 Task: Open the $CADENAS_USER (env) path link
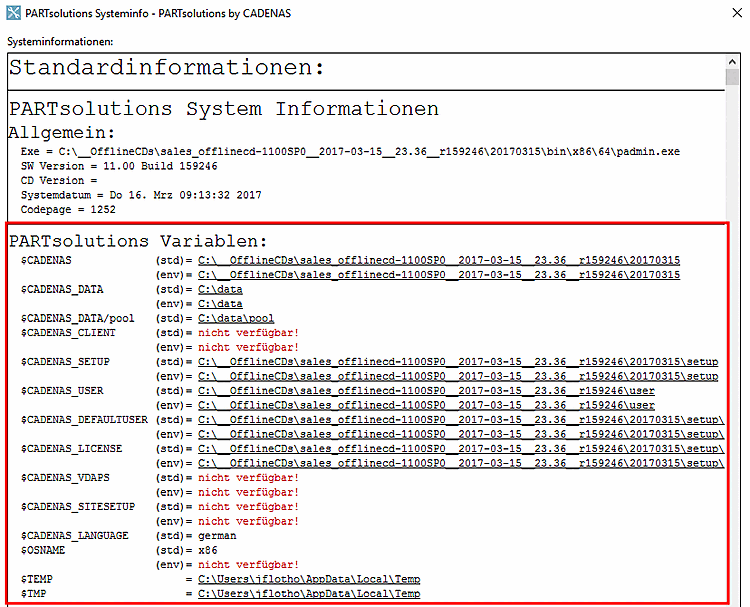[426, 405]
